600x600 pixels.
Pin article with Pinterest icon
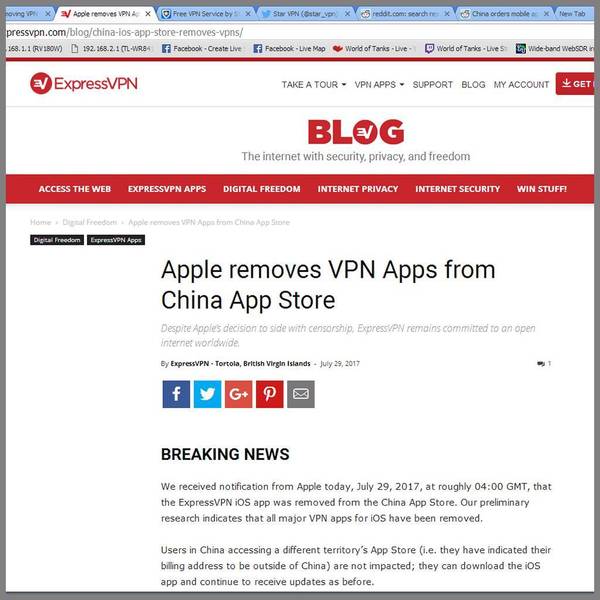[x=270, y=394]
